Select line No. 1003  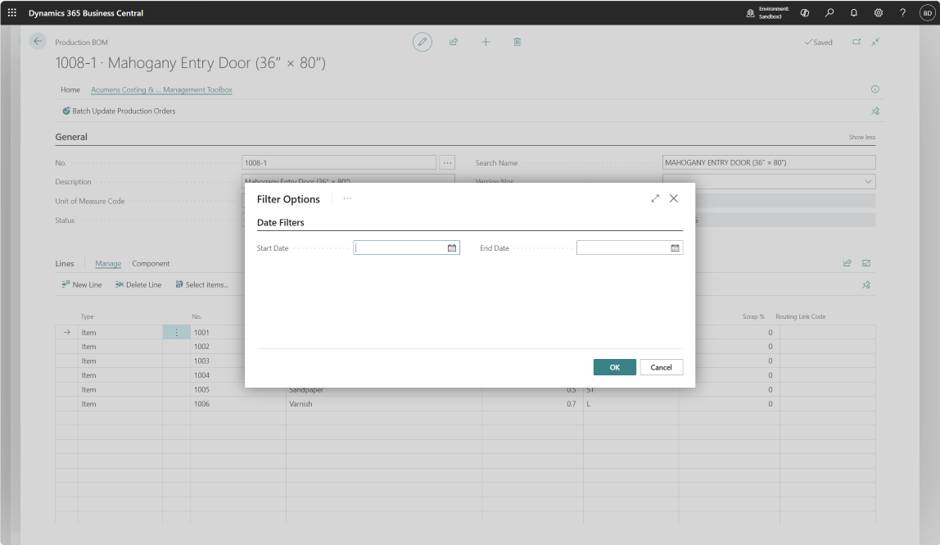[201, 361]
